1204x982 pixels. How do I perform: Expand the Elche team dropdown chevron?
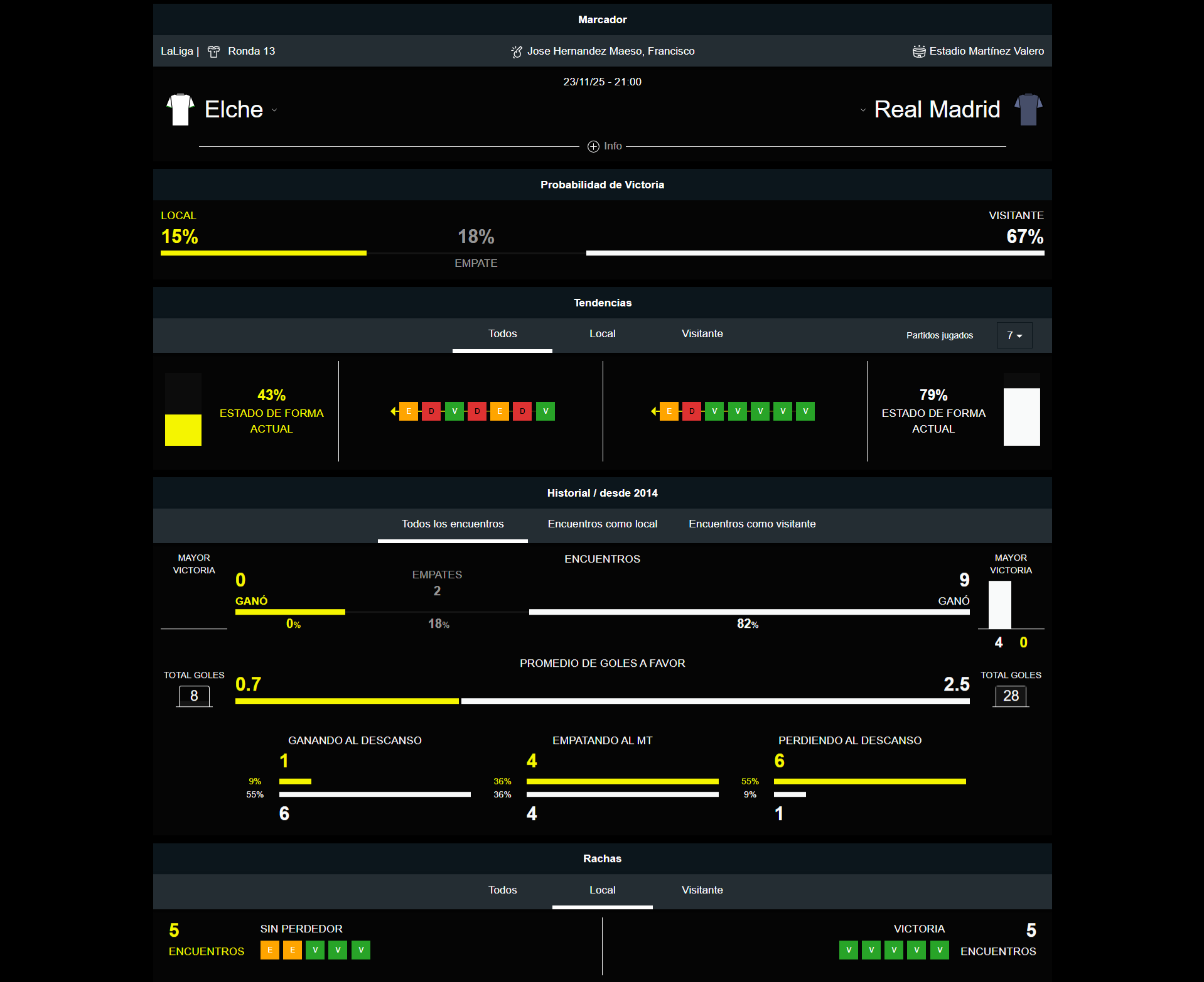(274, 111)
